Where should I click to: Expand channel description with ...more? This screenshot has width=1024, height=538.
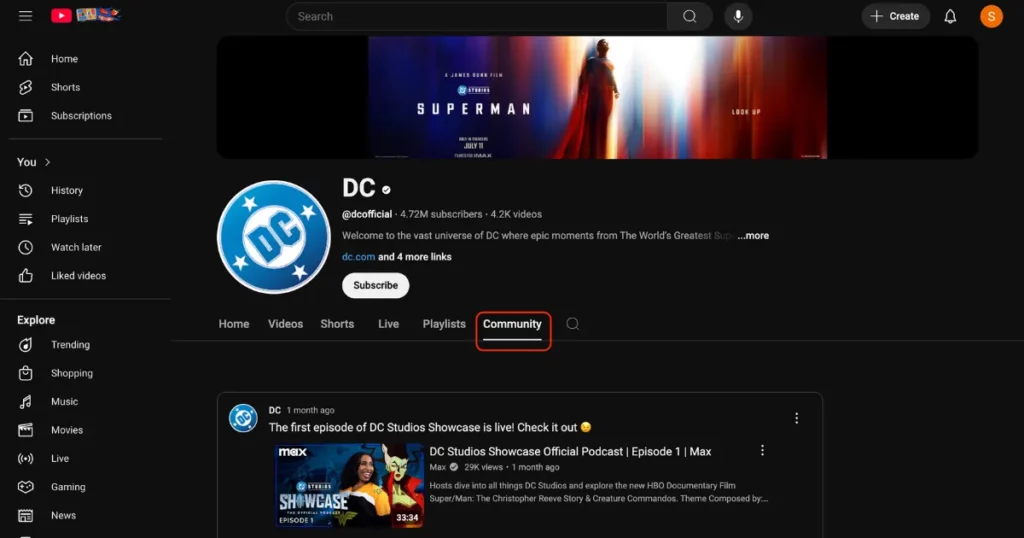point(753,236)
